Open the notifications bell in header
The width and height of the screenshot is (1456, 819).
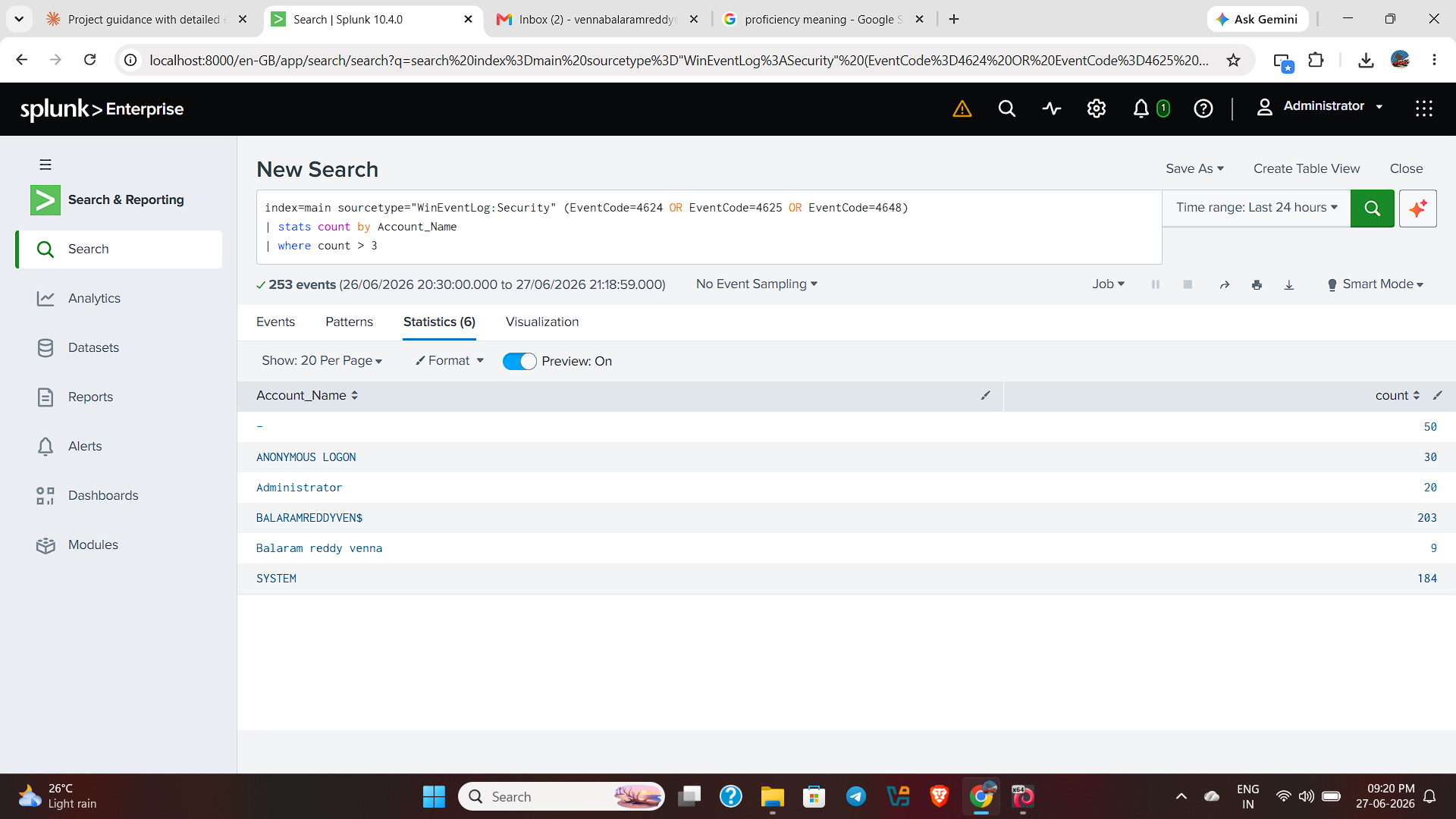(x=1141, y=109)
